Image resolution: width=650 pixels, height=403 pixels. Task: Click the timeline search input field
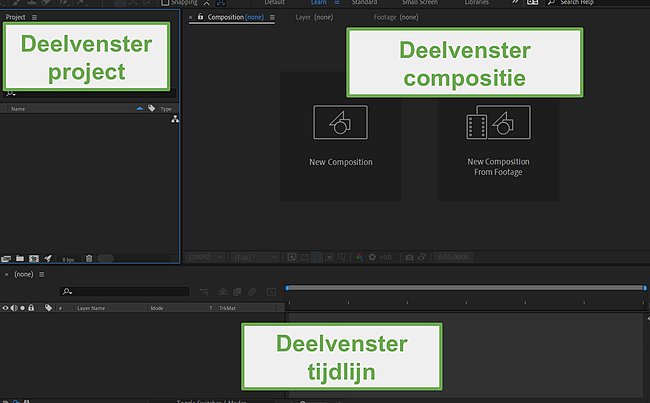click(124, 291)
